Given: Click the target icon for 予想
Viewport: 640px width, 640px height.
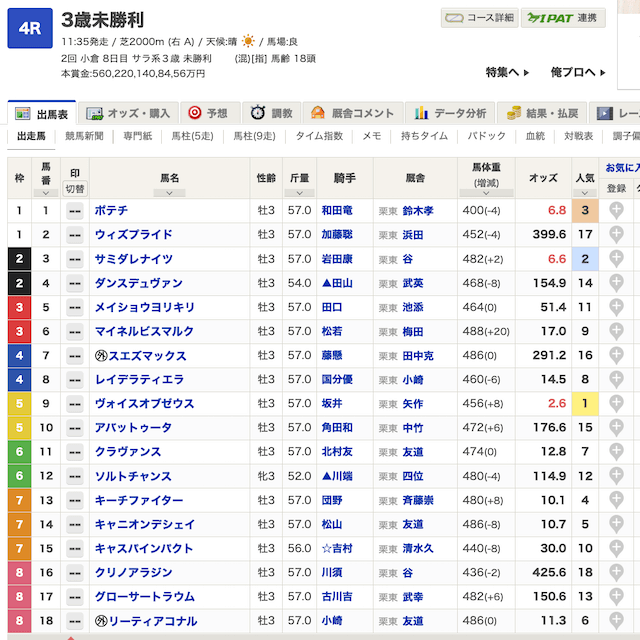Looking at the screenshot, I should point(195,113).
